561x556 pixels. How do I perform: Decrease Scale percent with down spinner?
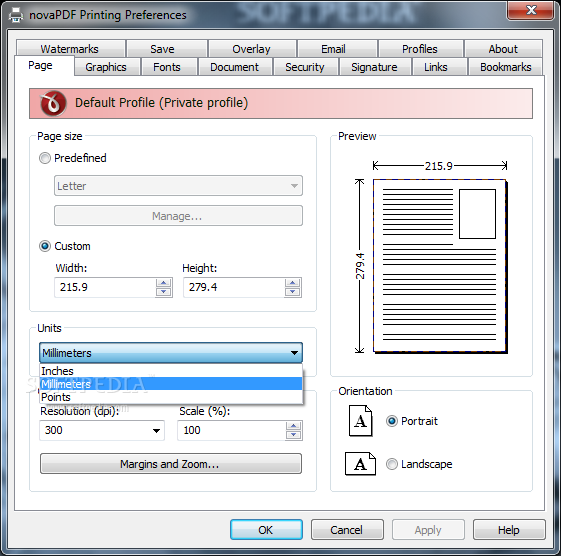(294, 435)
